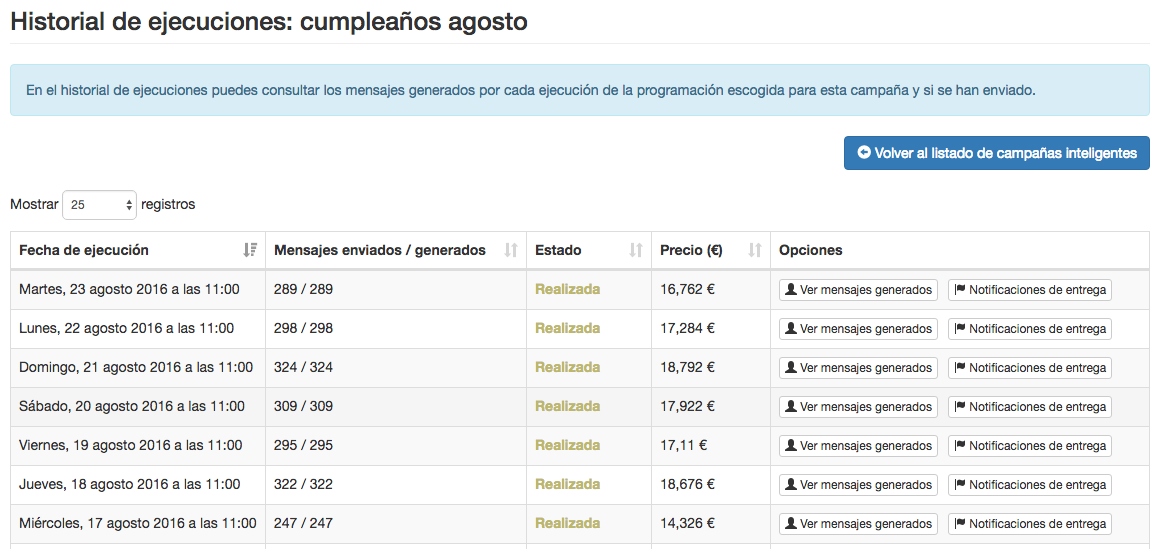Screen dimensions: 1164x549
Task: Ver mensajes generados for Domingo 21 agosto
Action: [x=858, y=368]
